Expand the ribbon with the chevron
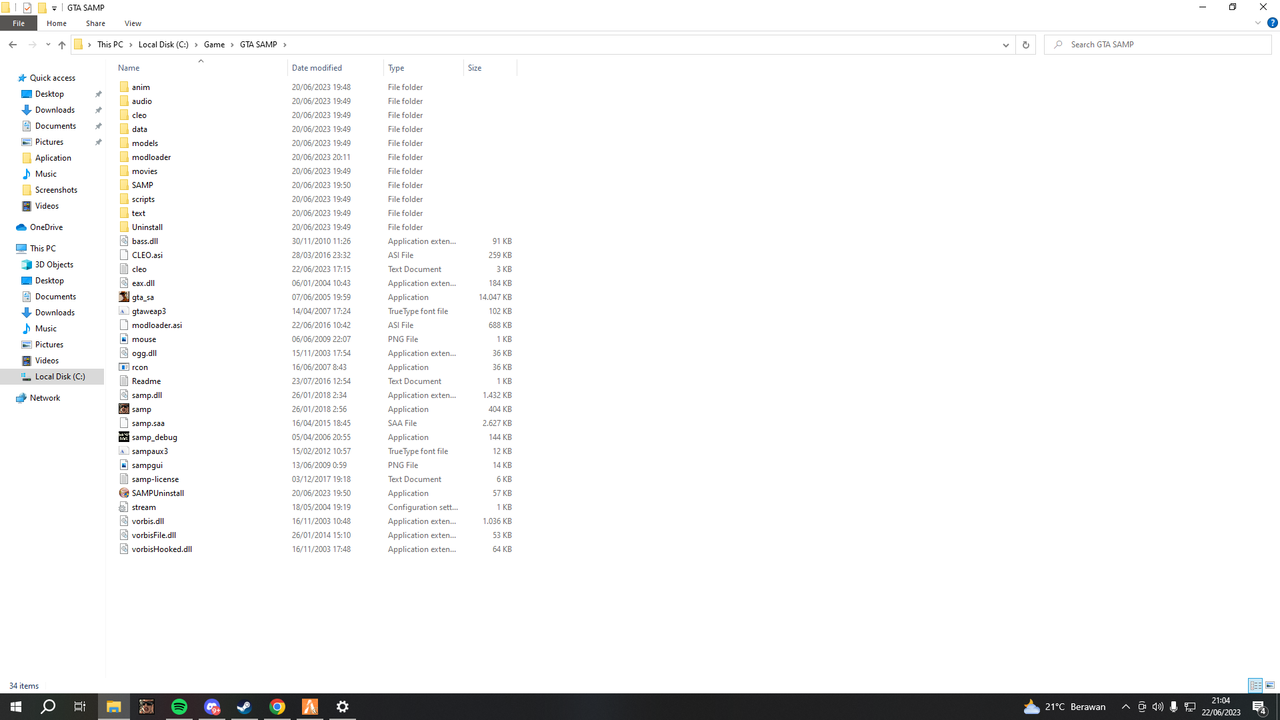Screen dimensions: 1280x720 (x=1256, y=23)
